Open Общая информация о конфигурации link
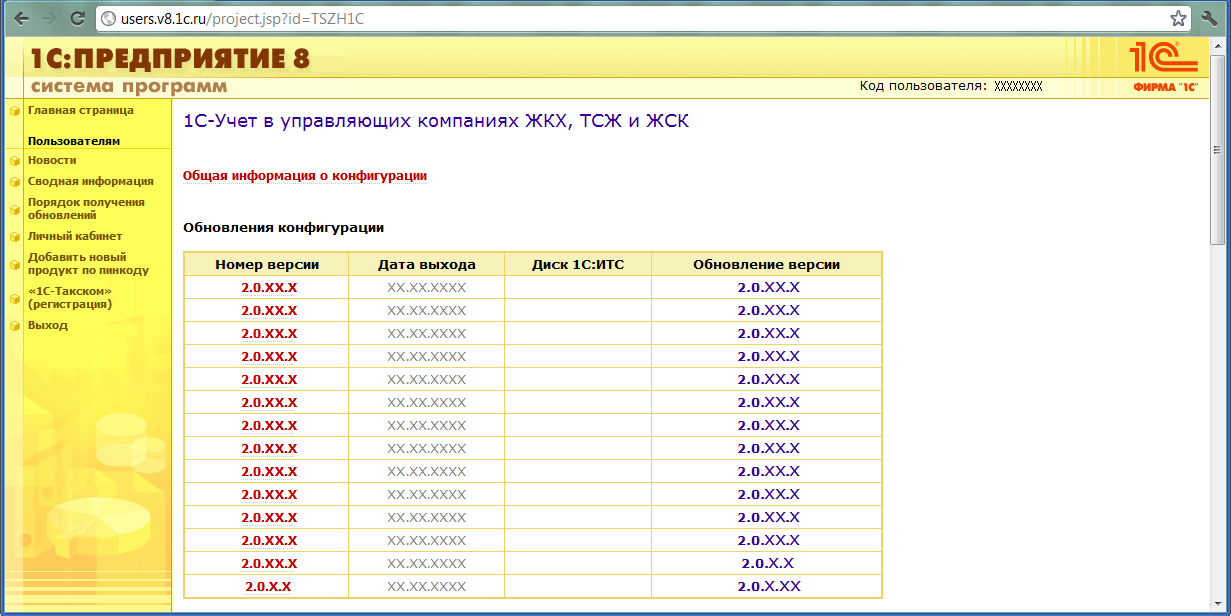This screenshot has height=616, width=1231. 305,176
